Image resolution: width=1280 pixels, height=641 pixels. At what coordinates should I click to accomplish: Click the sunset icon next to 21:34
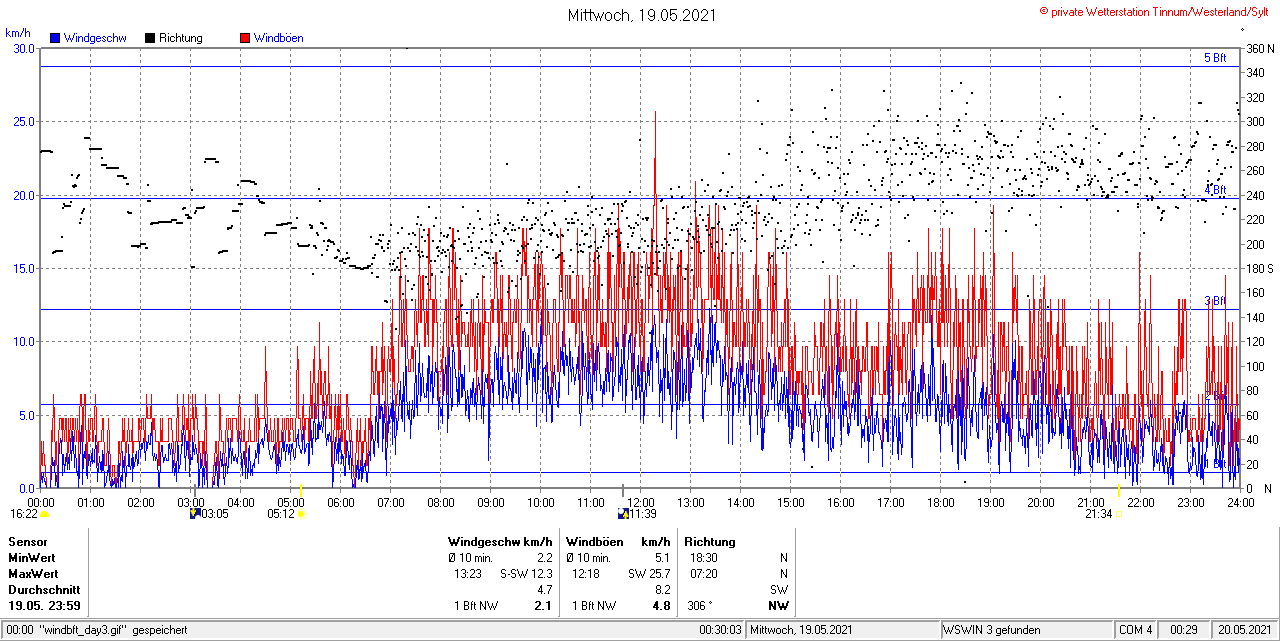coord(1118,514)
